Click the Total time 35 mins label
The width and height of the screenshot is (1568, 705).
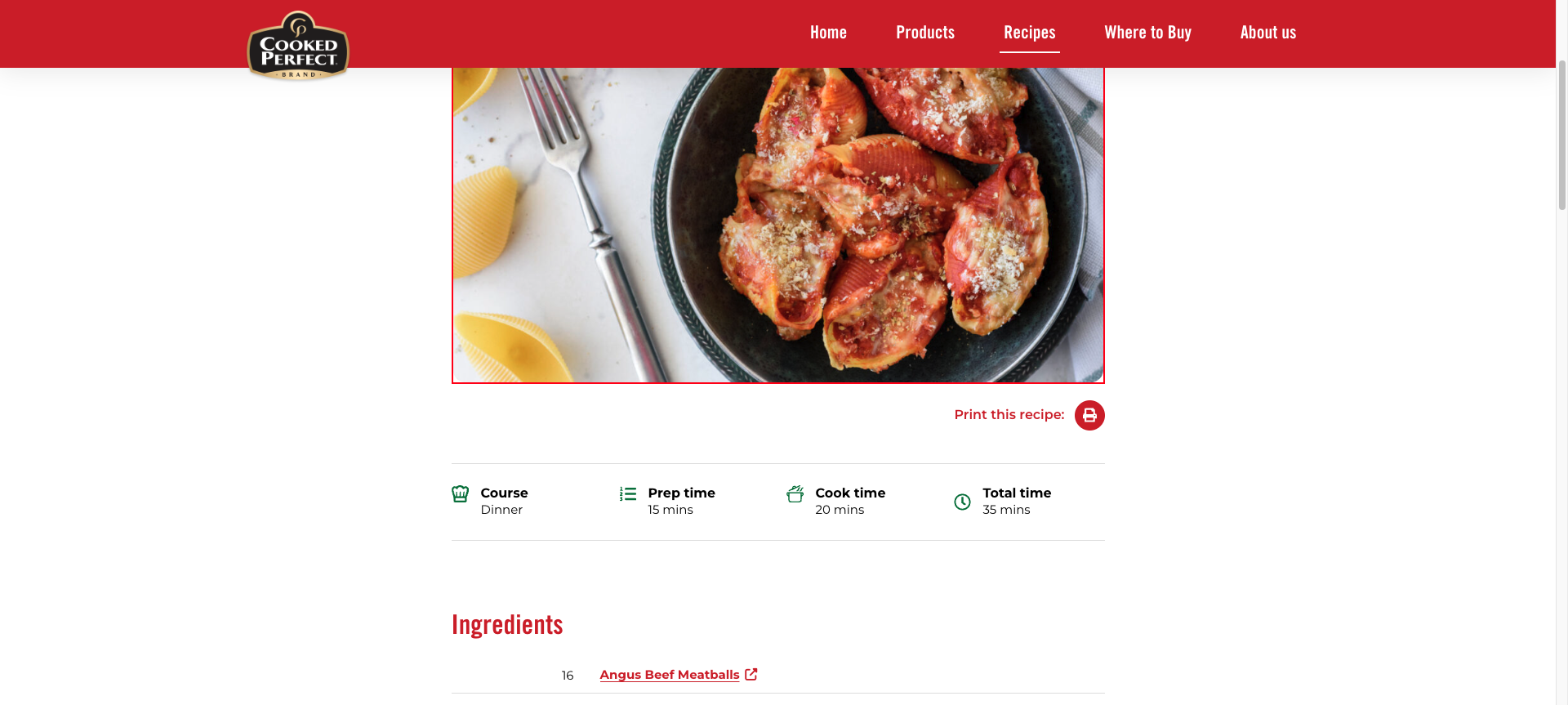point(1017,502)
